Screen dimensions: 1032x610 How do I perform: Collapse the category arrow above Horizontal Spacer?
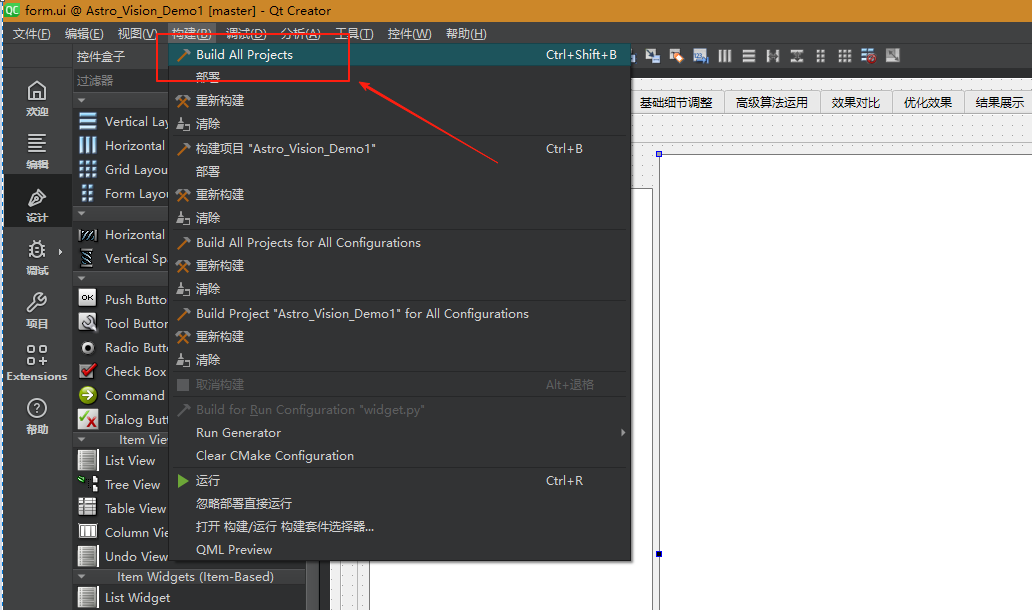(x=82, y=213)
